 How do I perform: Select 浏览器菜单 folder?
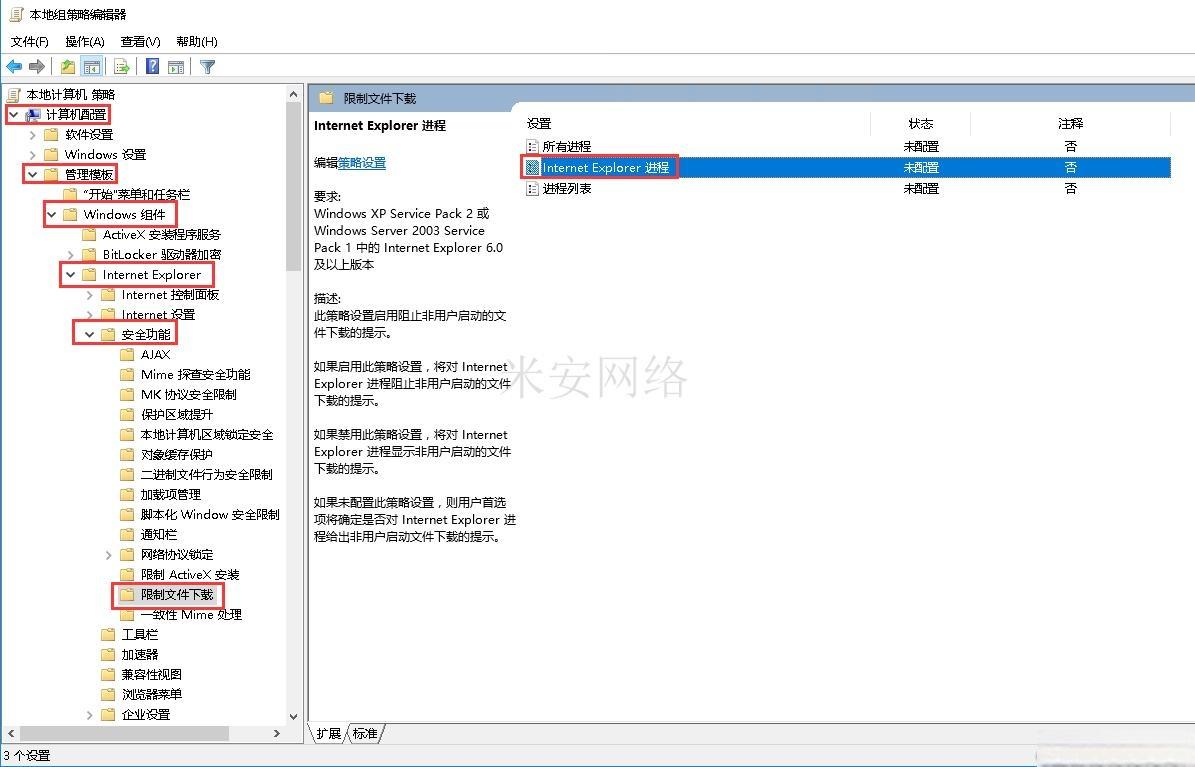152,695
